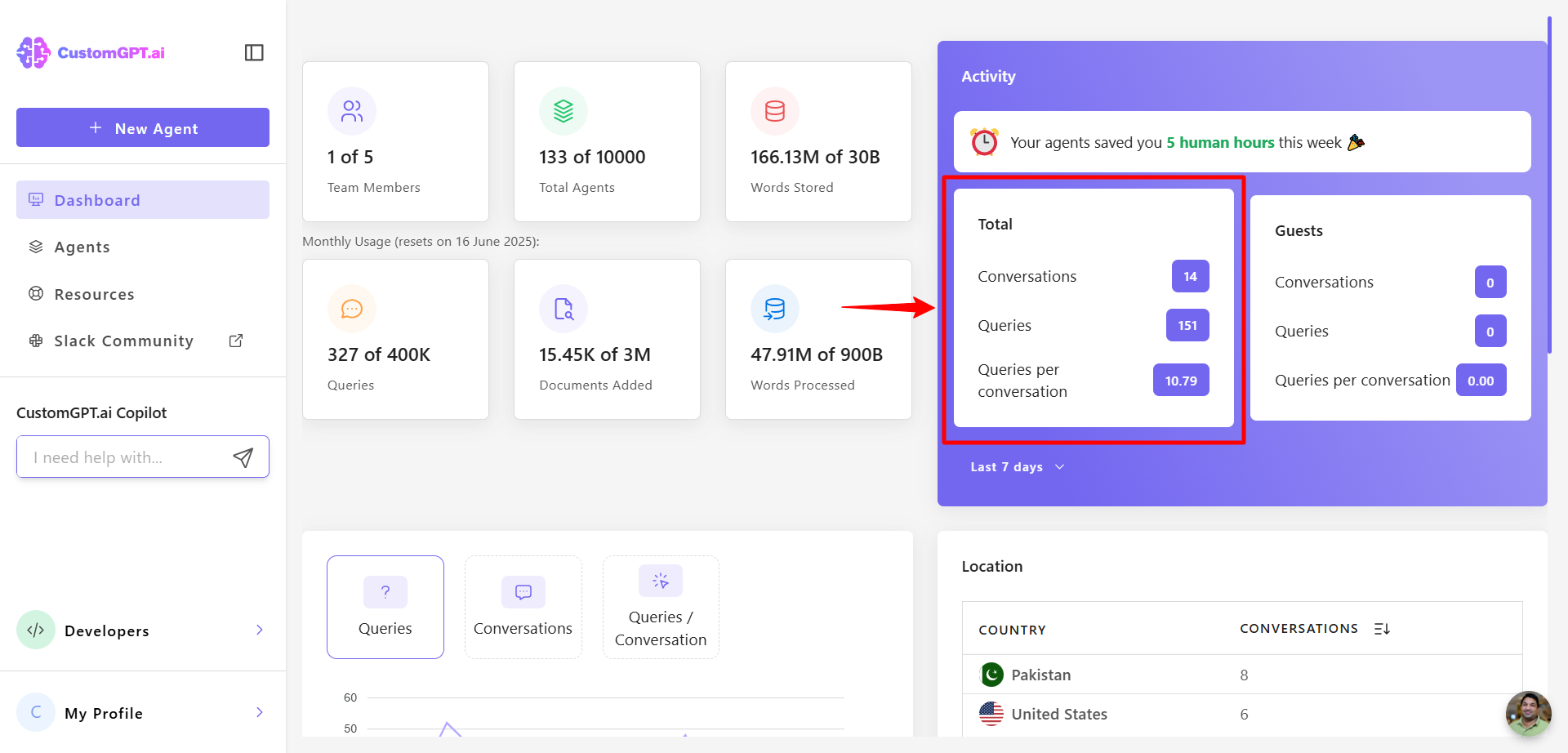Click '5 human hours' highlighted text
Viewport: 1568px width, 753px height.
tap(1220, 142)
